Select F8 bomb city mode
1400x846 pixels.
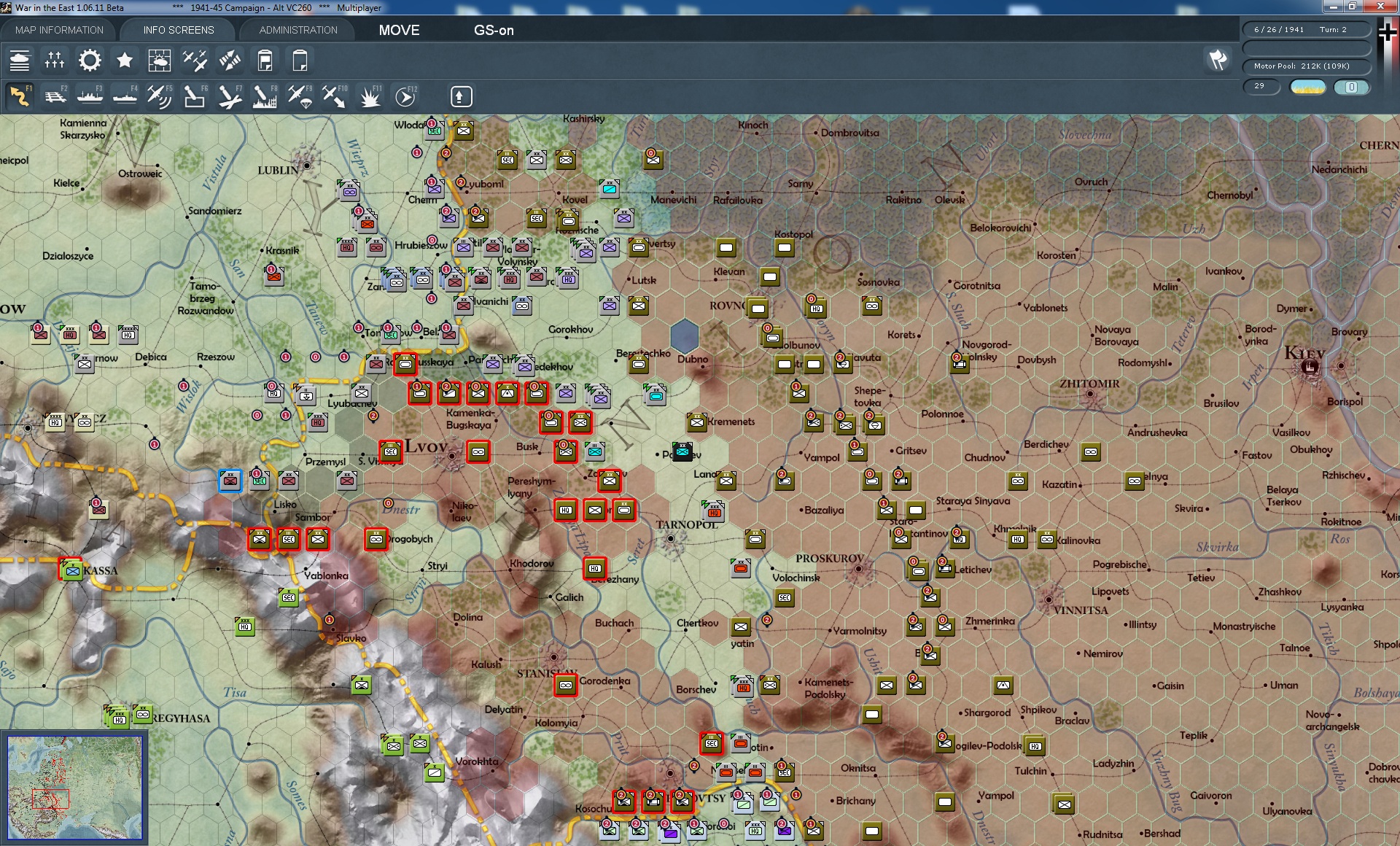[x=265, y=96]
